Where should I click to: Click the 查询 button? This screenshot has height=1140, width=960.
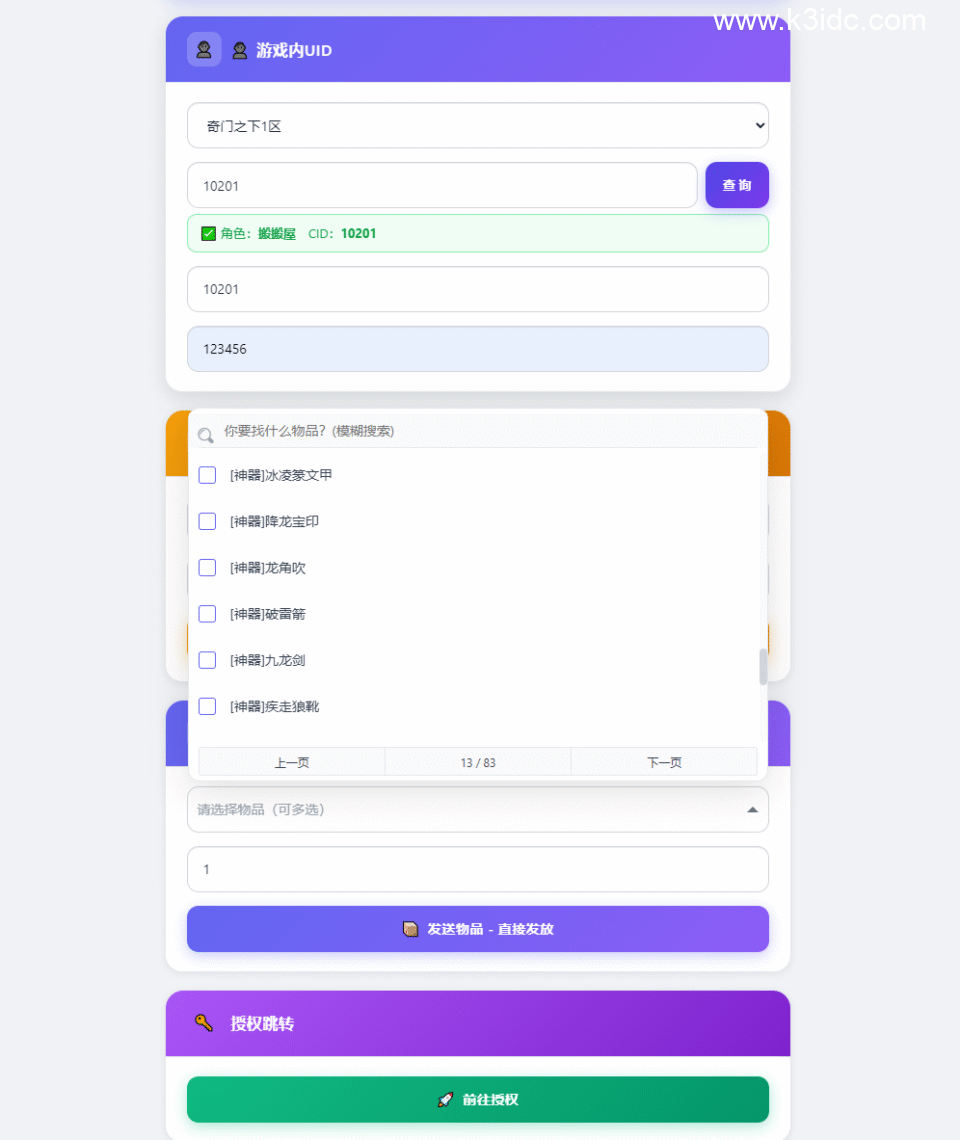pyautogui.click(x=737, y=185)
